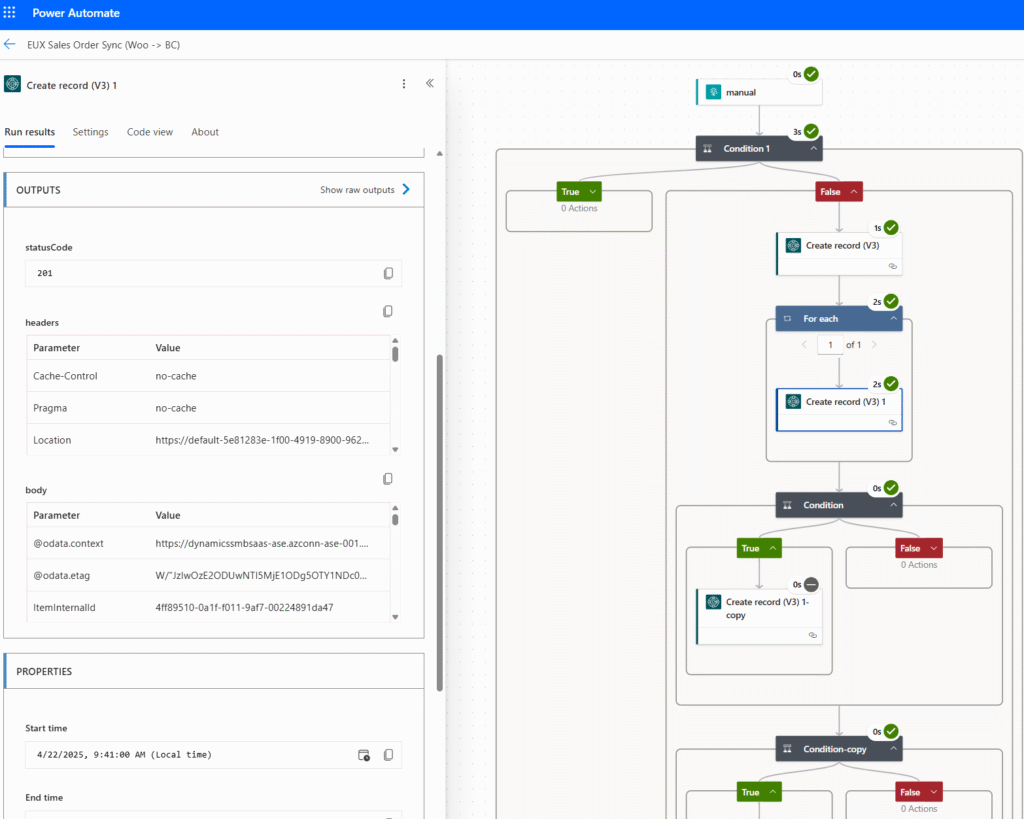Collapse the For each loop
1024x819 pixels.
coord(893,319)
